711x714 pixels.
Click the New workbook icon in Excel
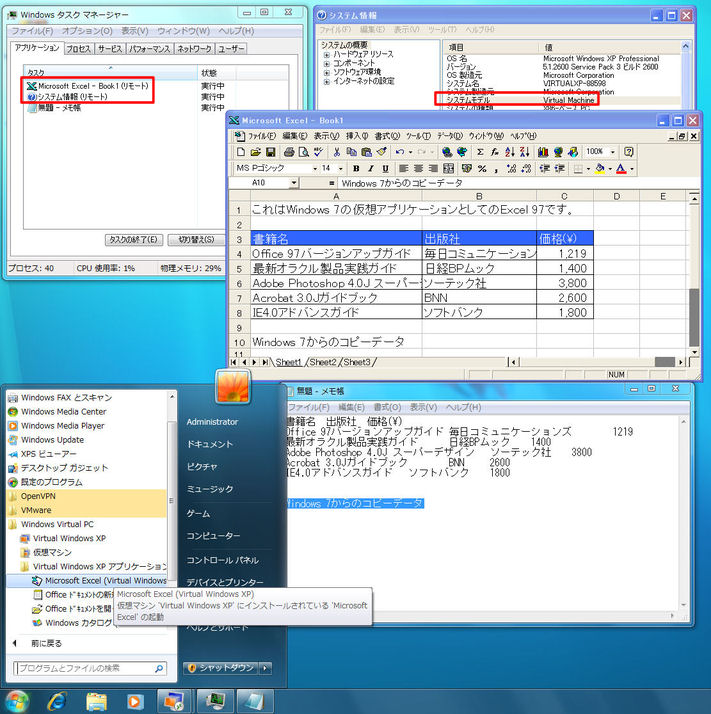point(241,152)
